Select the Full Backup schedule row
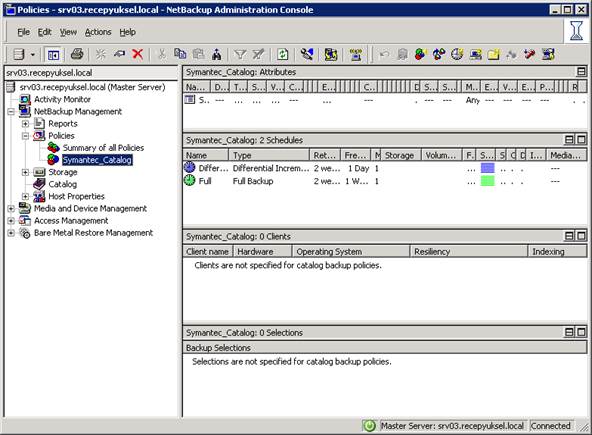592x435 pixels. click(x=385, y=181)
